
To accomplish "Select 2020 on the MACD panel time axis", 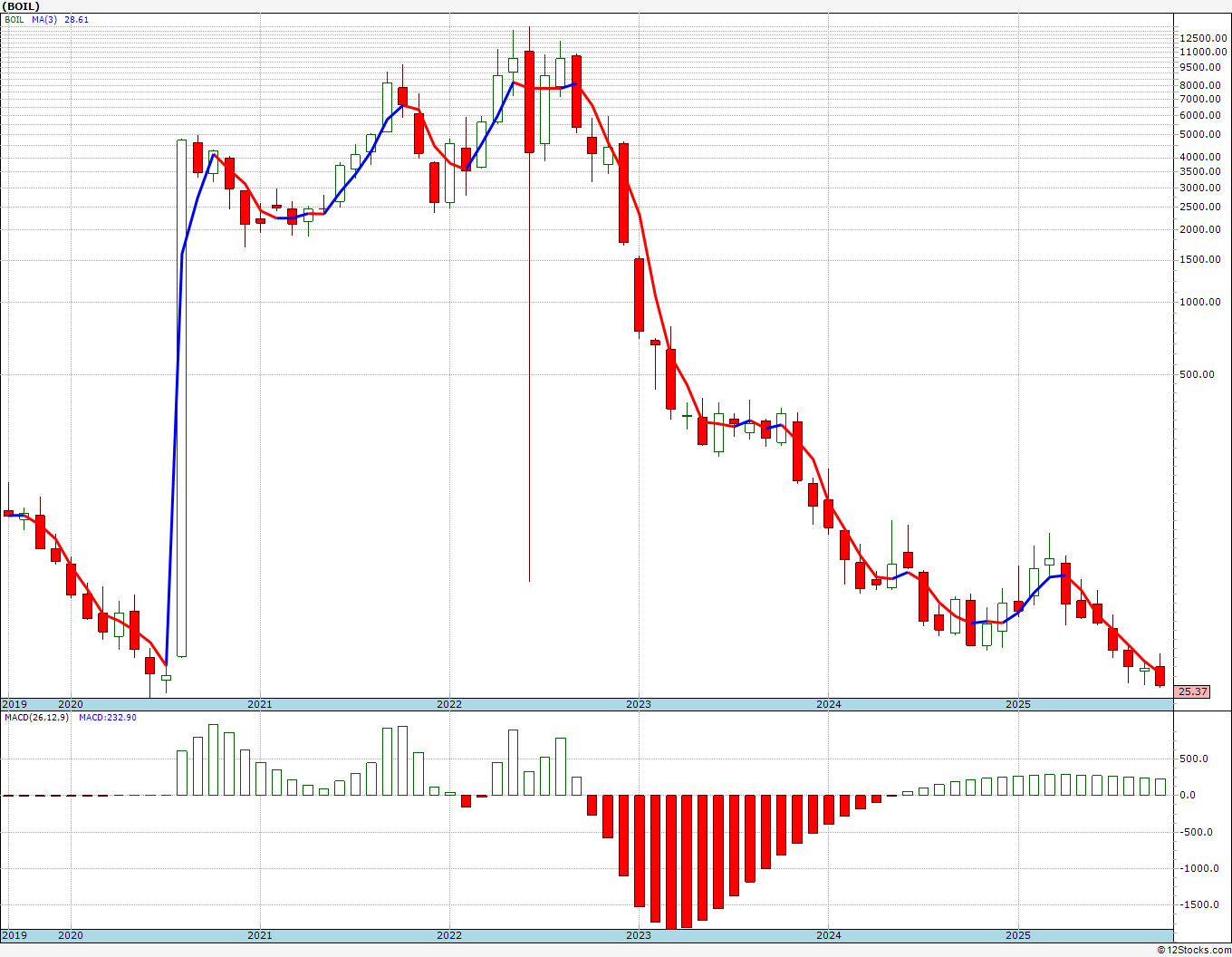I will coord(71,935).
